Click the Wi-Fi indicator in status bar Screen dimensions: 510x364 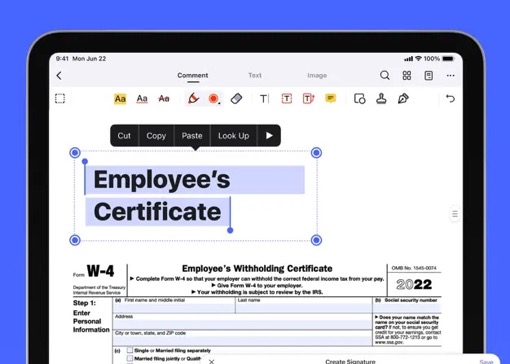(x=418, y=58)
